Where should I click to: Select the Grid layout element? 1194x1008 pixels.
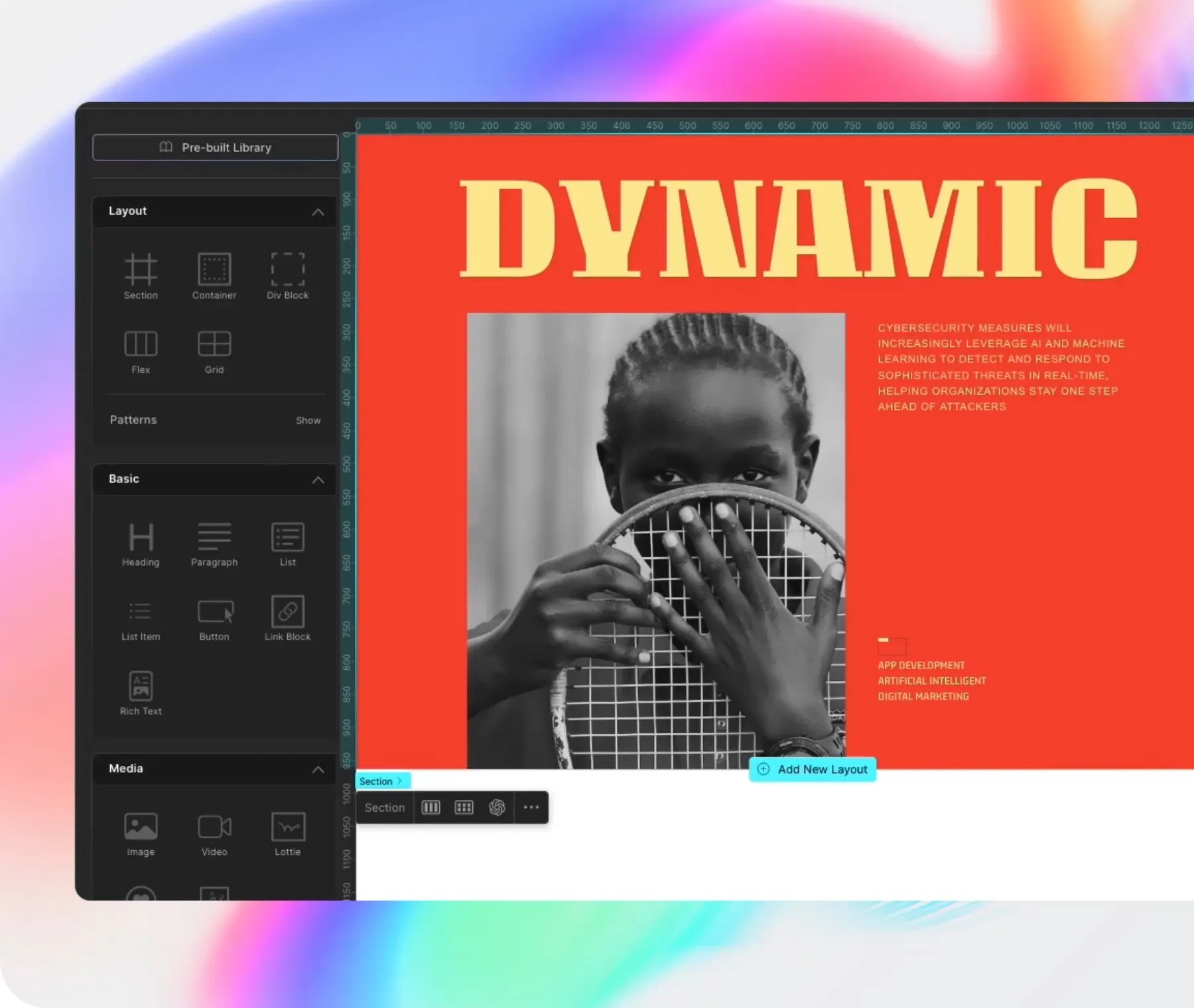point(214,352)
